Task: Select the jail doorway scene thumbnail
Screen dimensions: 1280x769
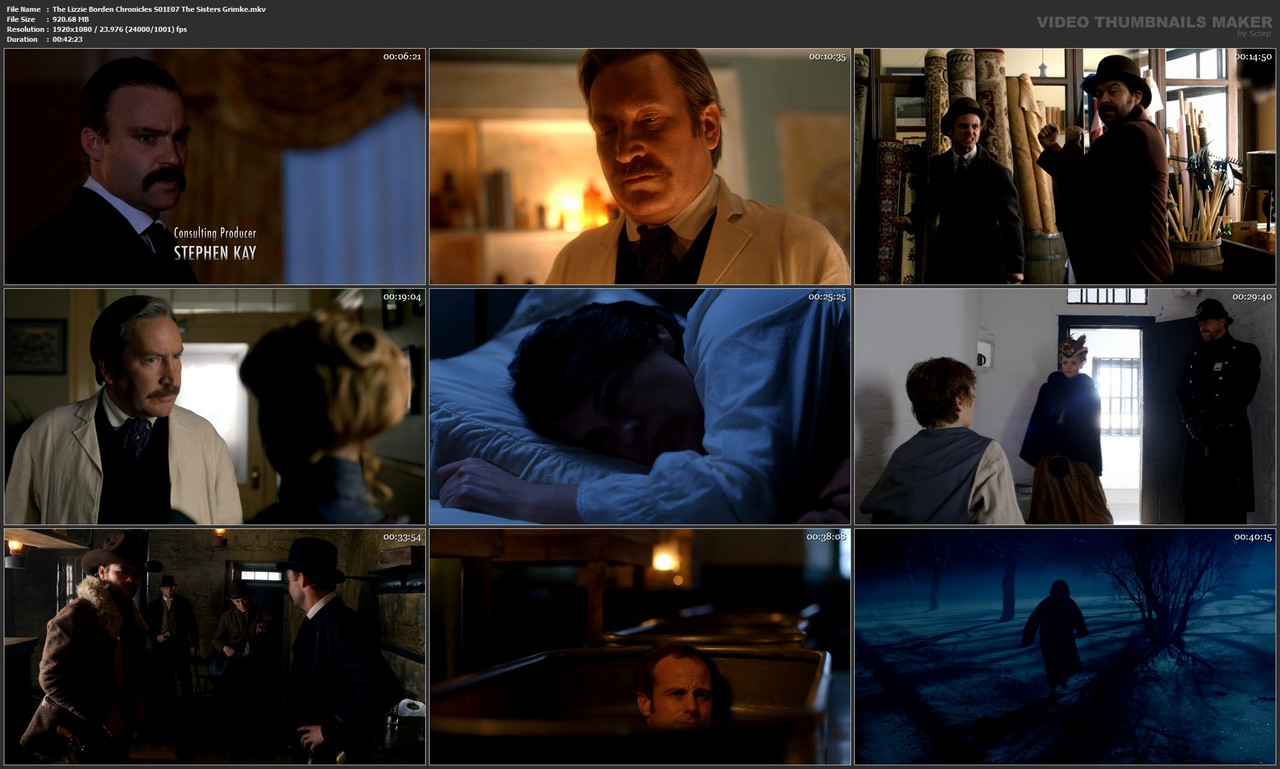Action: pyautogui.click(x=1065, y=404)
